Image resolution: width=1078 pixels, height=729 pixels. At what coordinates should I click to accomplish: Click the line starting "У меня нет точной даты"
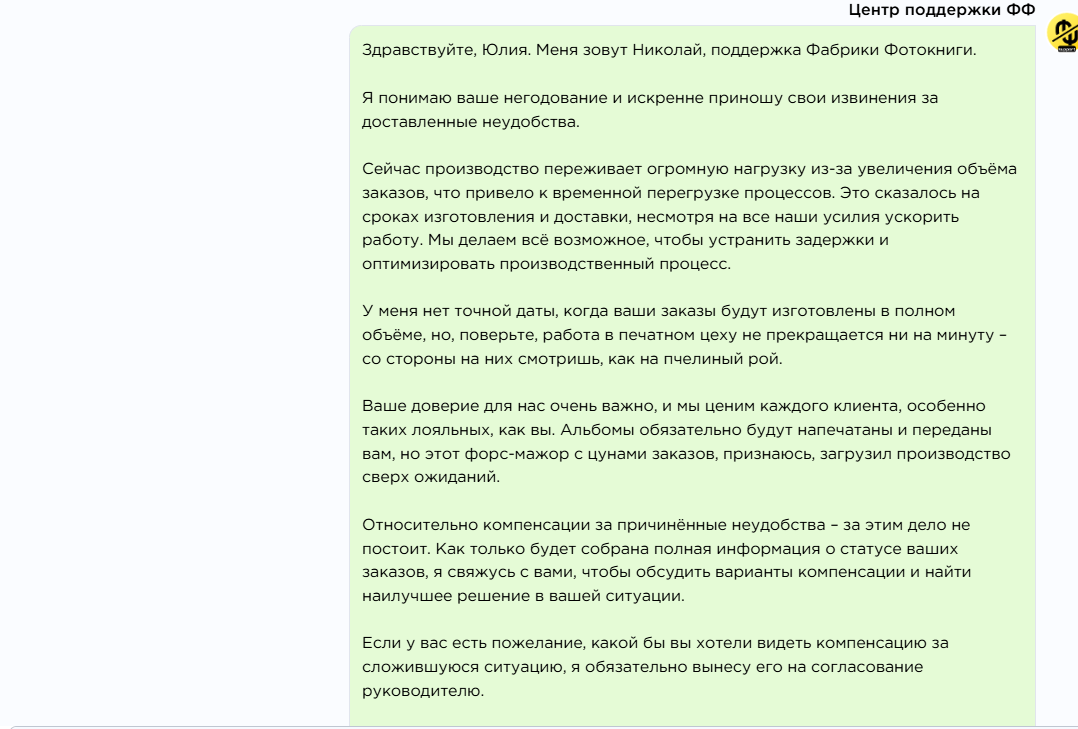[x=658, y=311]
